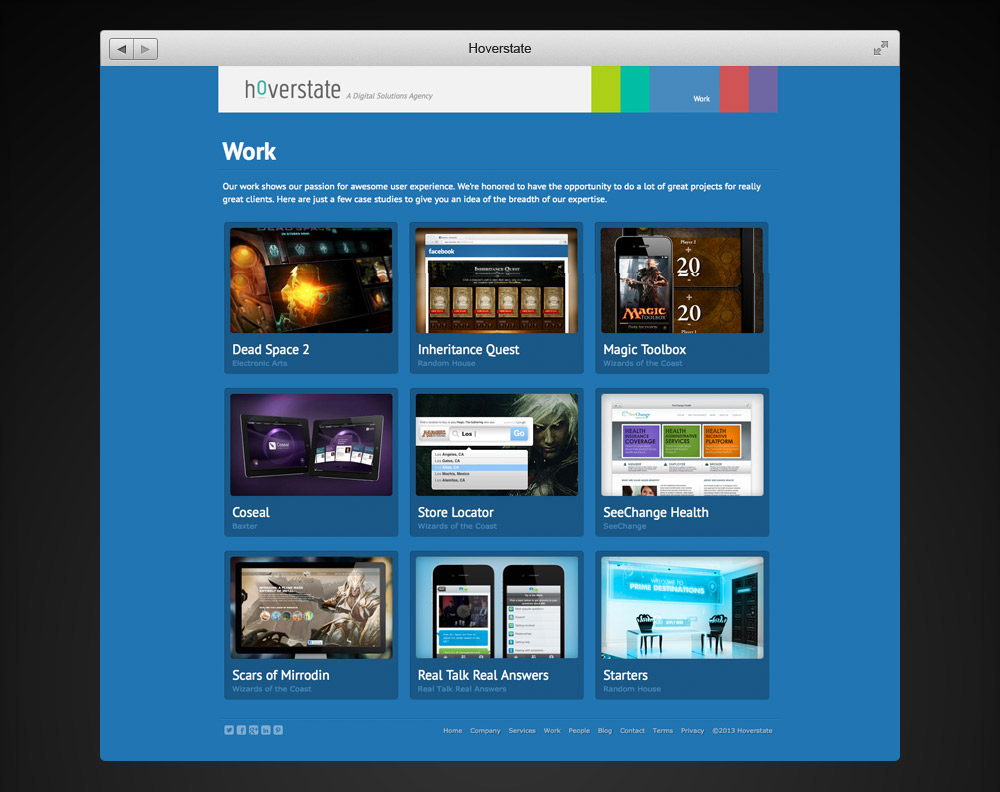Screen dimensions: 1000x792
Task: Click the Inheritance Quest title
Action: tap(468, 349)
